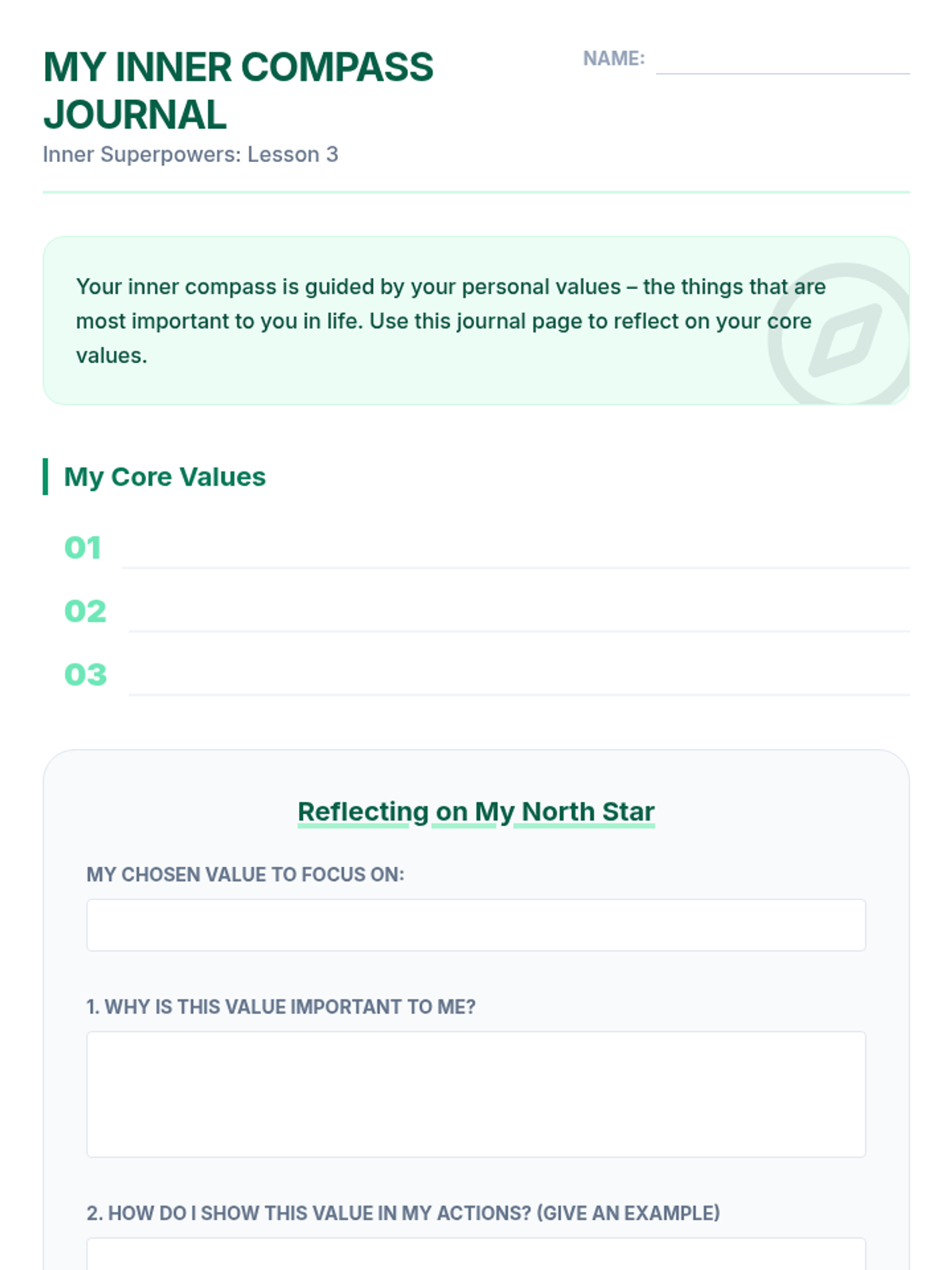This screenshot has height=1270, width=952.
Task: Click the NAME label
Action: point(613,59)
